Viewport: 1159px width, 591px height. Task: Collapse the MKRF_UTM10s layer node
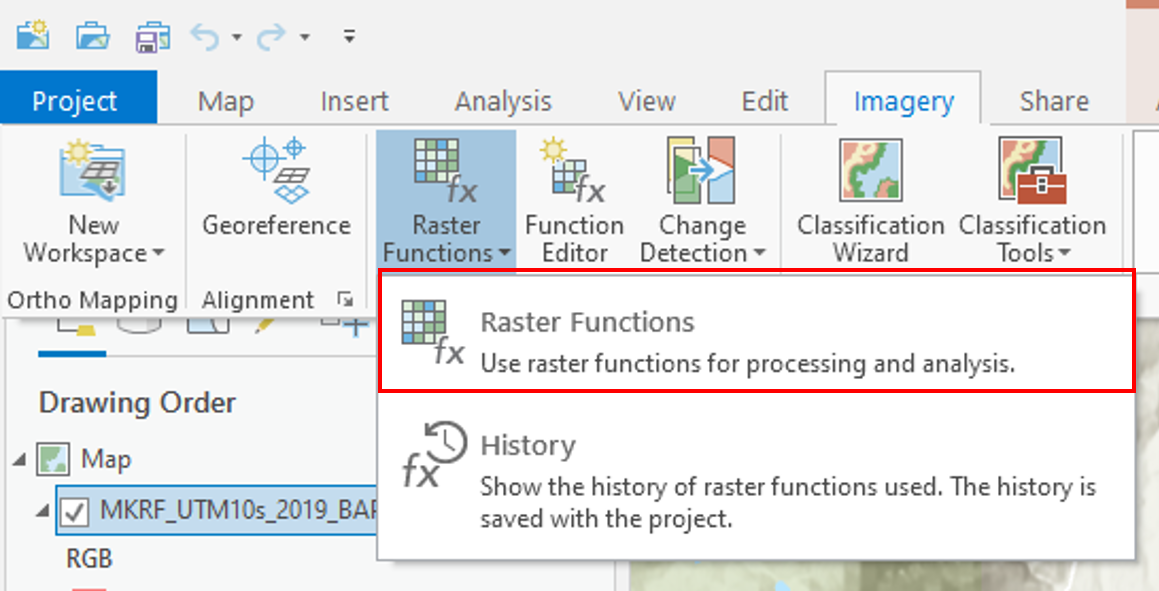pyautogui.click(x=43, y=510)
